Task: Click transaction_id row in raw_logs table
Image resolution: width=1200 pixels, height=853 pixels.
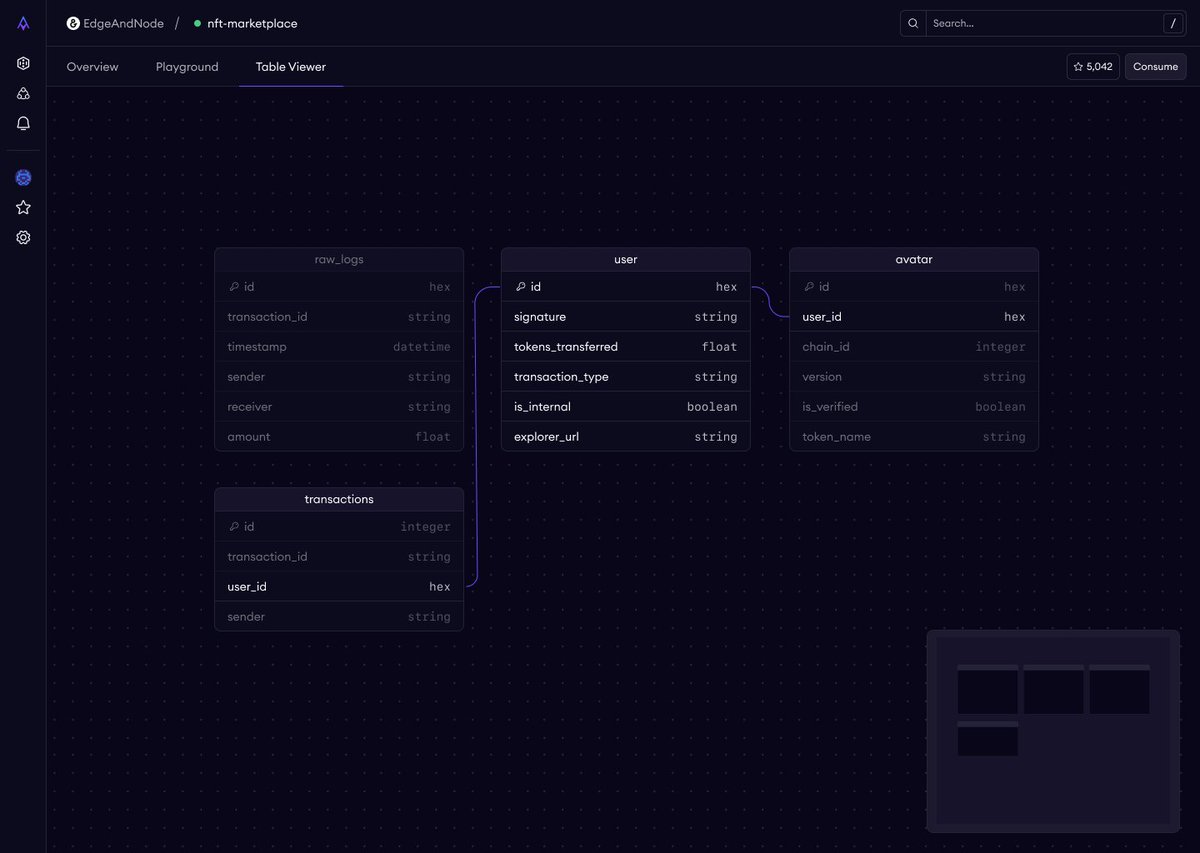Action: pos(339,317)
